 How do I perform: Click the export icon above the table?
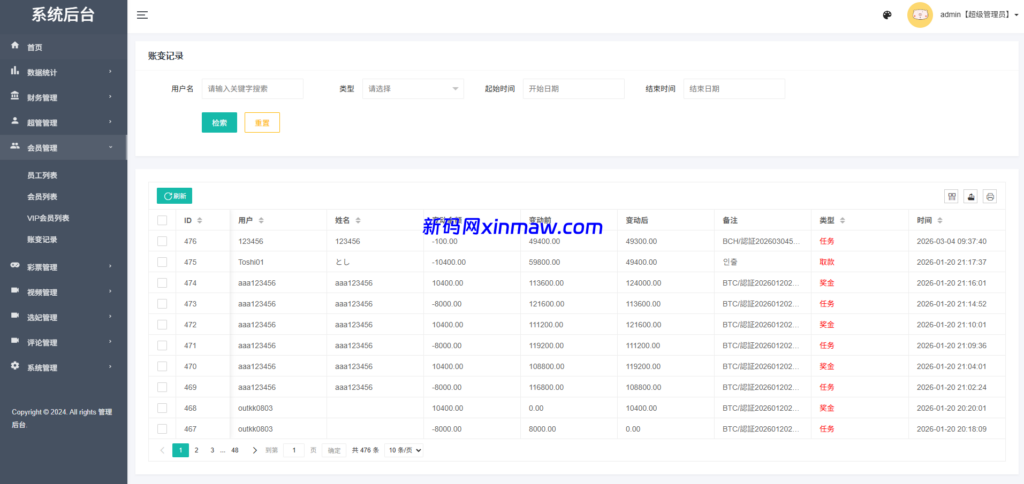(x=971, y=196)
